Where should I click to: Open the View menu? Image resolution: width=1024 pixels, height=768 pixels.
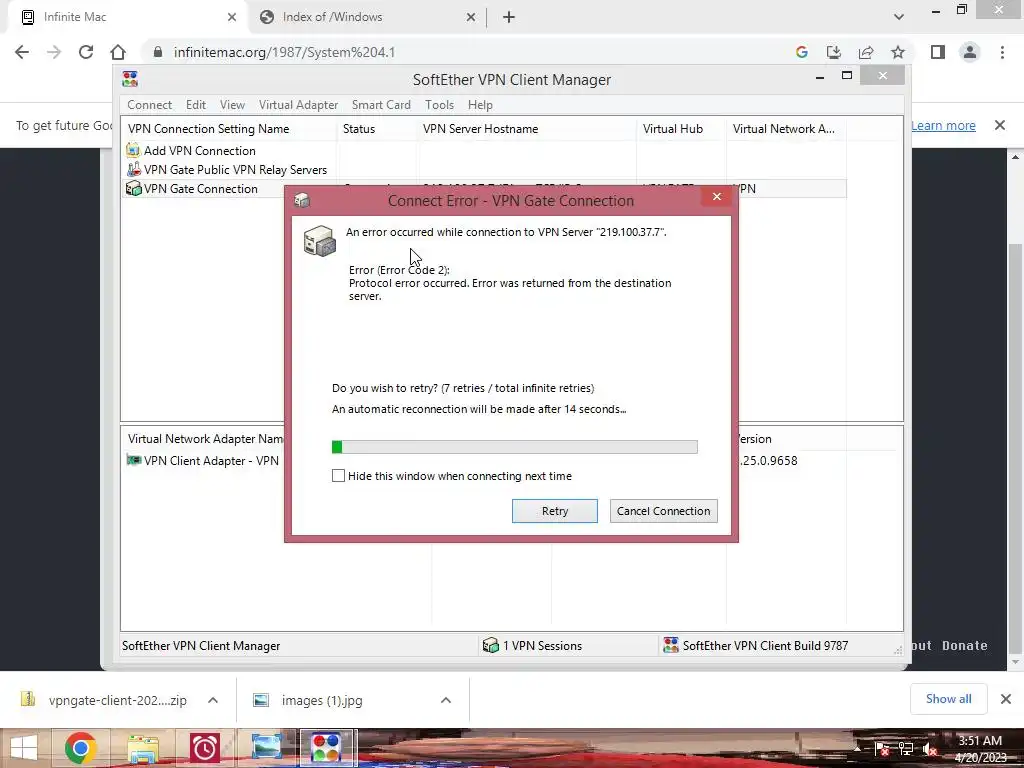(x=232, y=104)
